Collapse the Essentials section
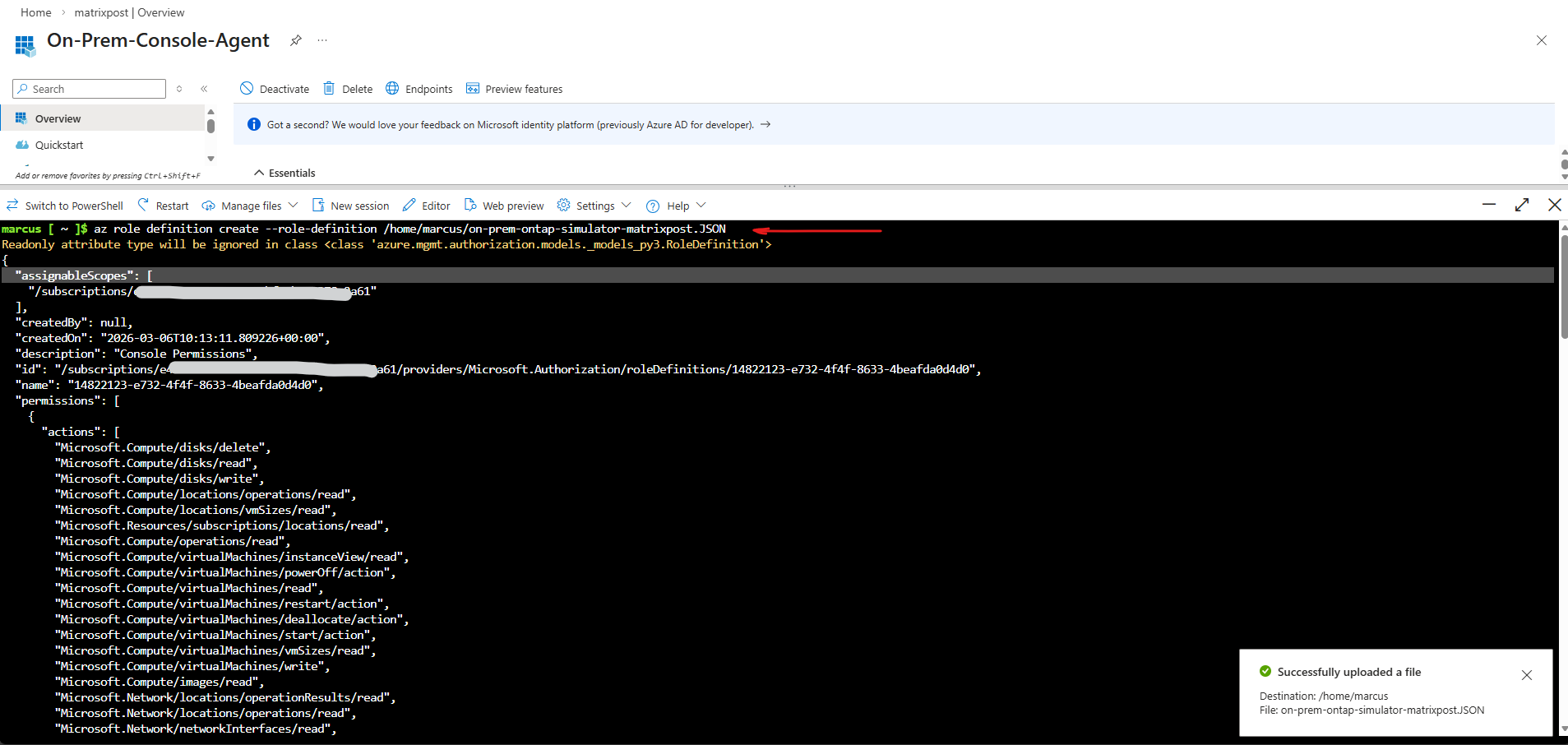This screenshot has height=745, width=1568. 284,173
